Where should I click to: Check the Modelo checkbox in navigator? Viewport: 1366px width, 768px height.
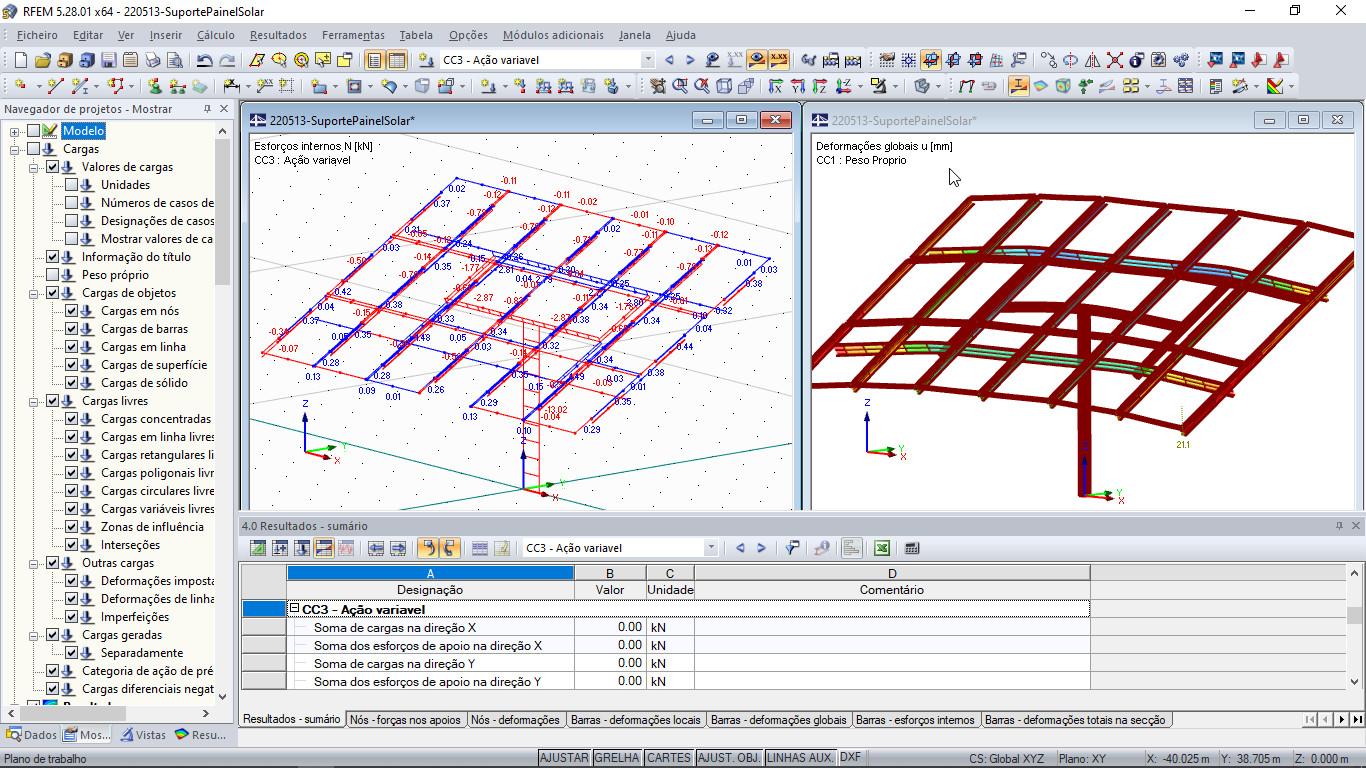coord(34,131)
